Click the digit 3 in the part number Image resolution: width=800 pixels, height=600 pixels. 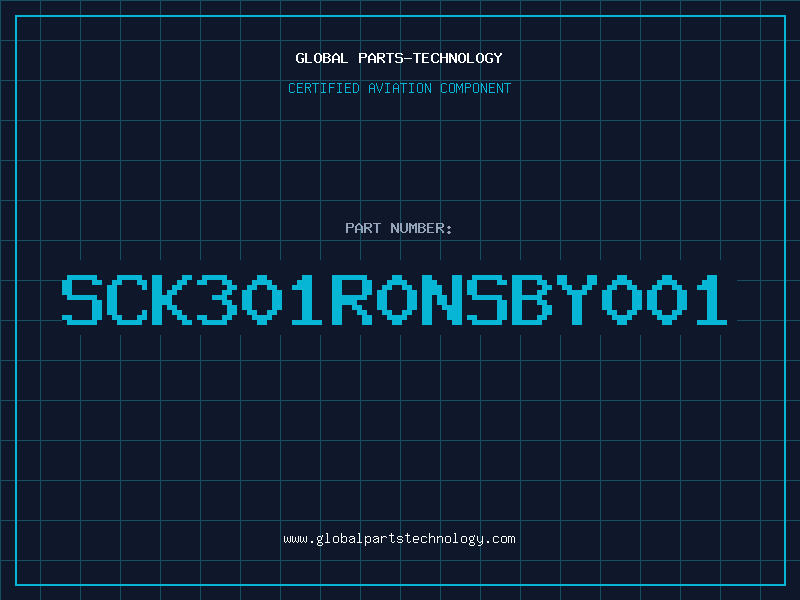pos(217,299)
